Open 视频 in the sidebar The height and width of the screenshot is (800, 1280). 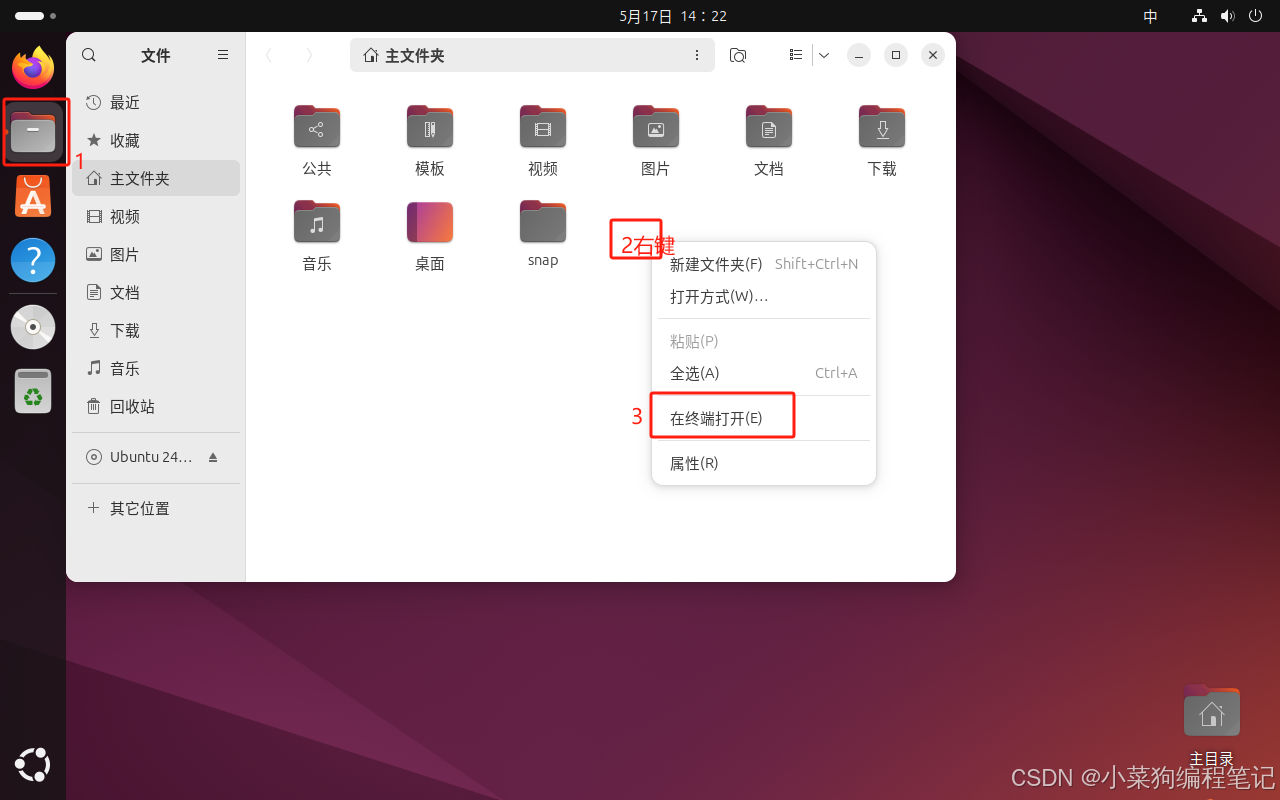[156, 216]
